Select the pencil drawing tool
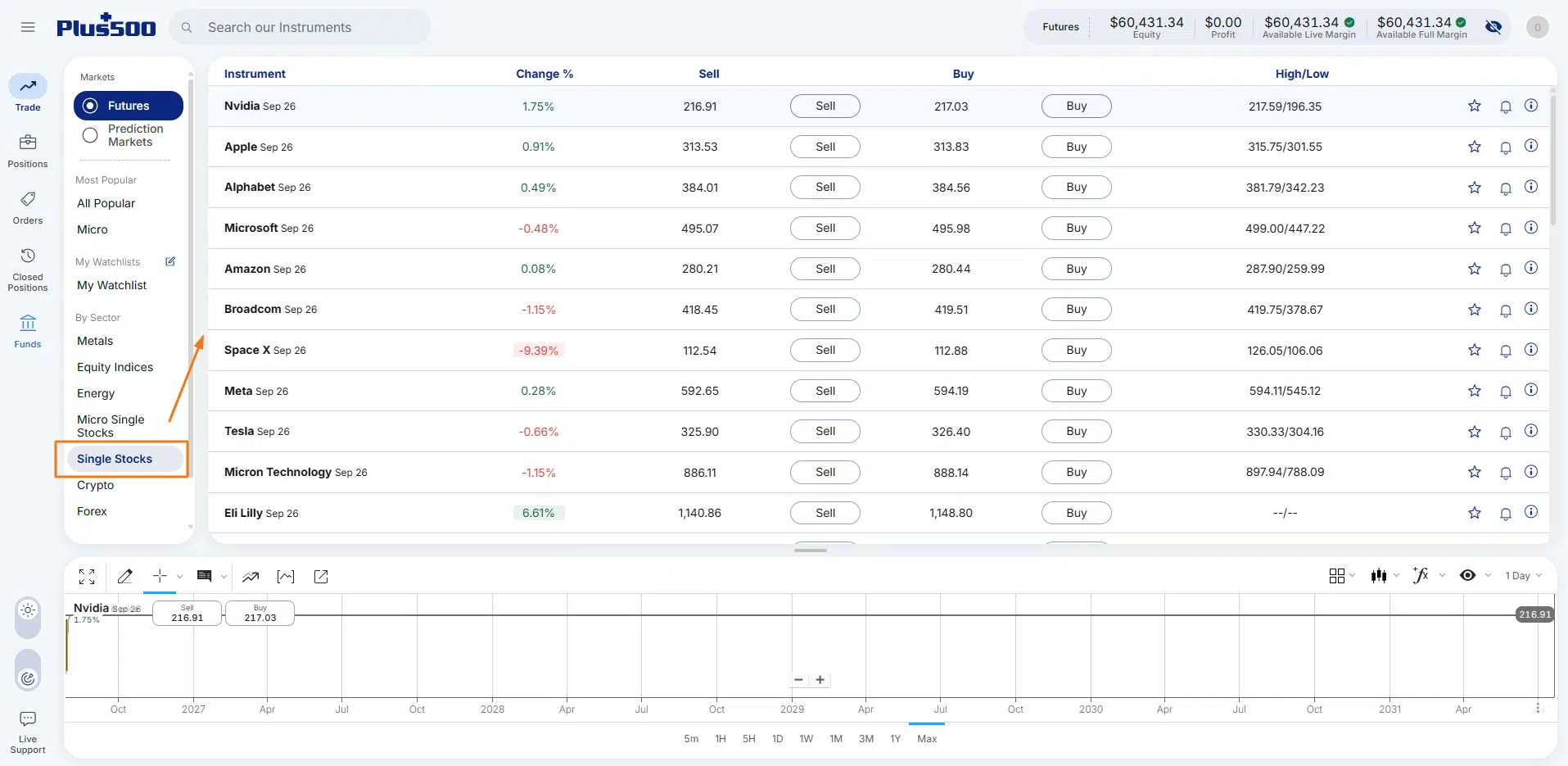Image resolution: width=1568 pixels, height=766 pixels. (x=125, y=577)
